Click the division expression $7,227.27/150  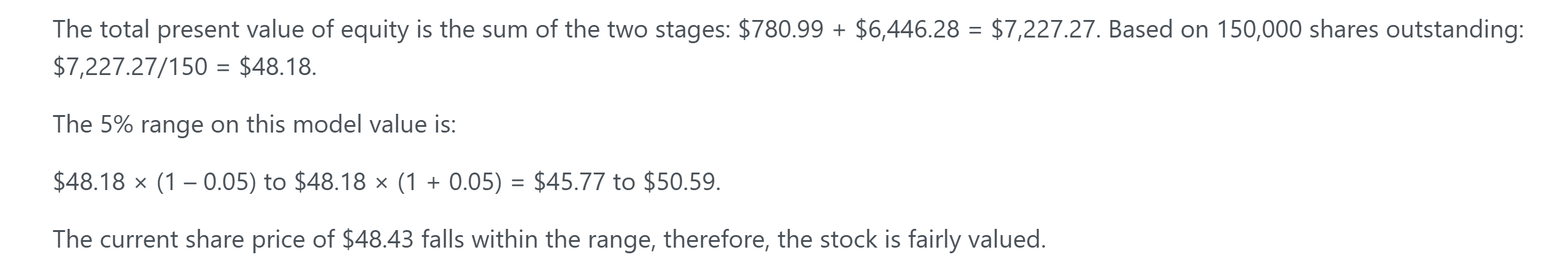click(x=130, y=67)
